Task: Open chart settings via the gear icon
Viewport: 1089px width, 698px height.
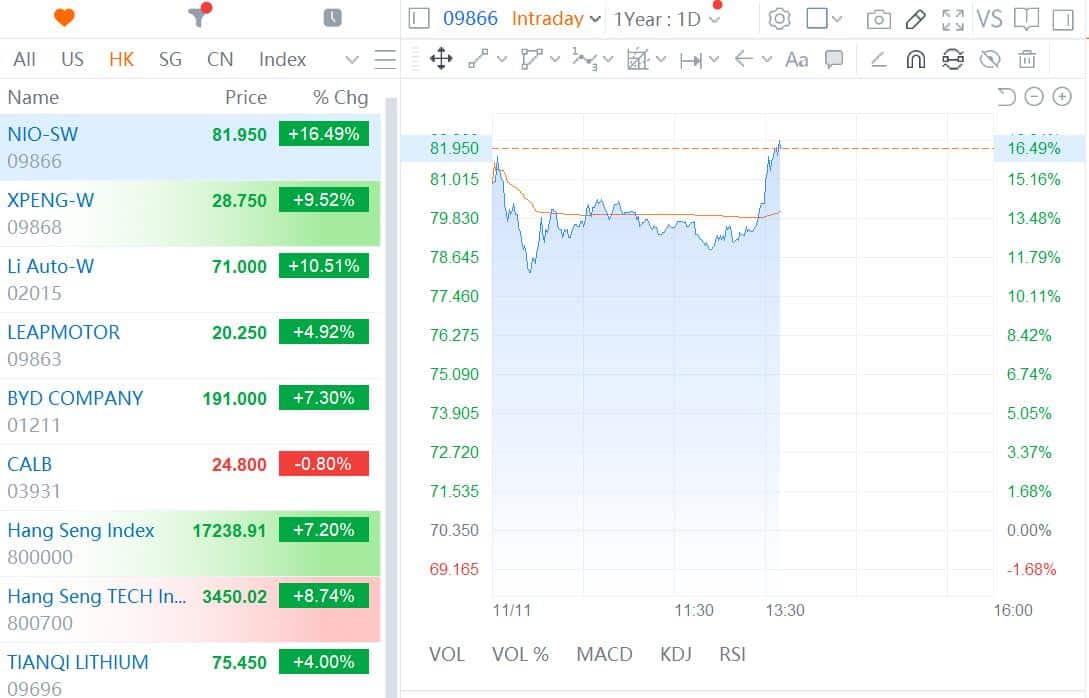Action: [780, 19]
